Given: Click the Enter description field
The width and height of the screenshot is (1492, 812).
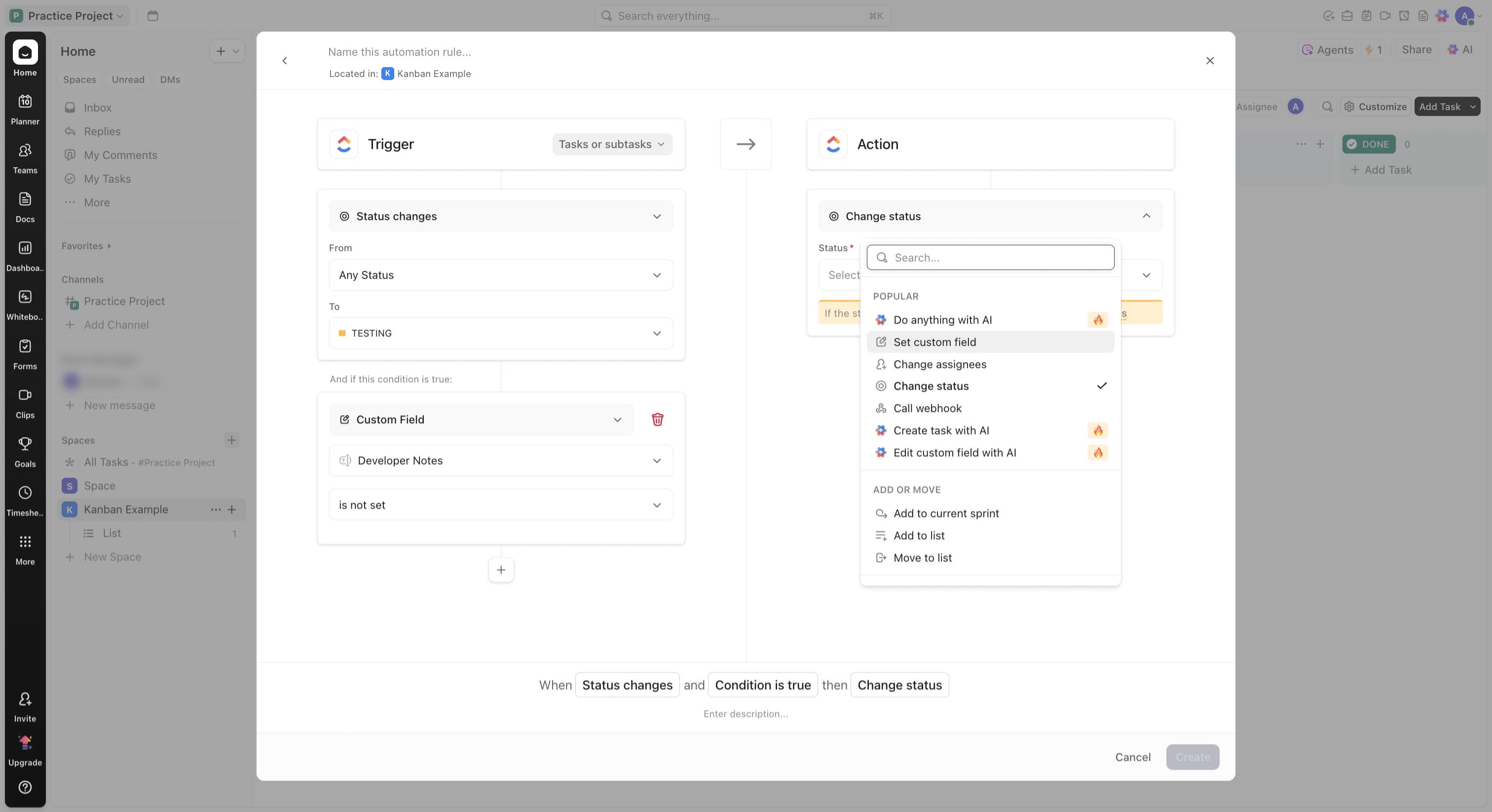Looking at the screenshot, I should click(746, 713).
